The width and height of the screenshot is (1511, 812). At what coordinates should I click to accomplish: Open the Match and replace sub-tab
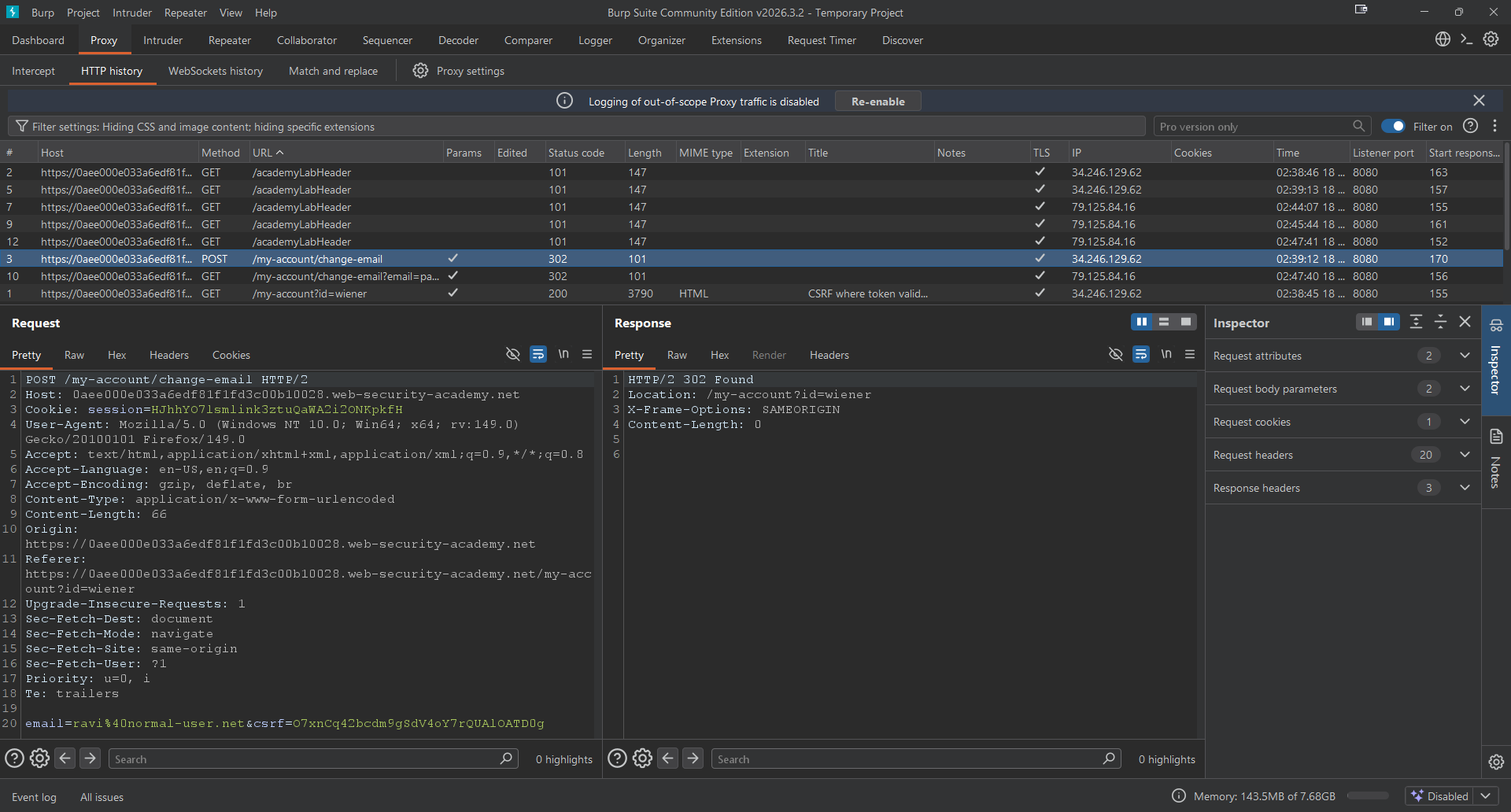click(x=333, y=71)
